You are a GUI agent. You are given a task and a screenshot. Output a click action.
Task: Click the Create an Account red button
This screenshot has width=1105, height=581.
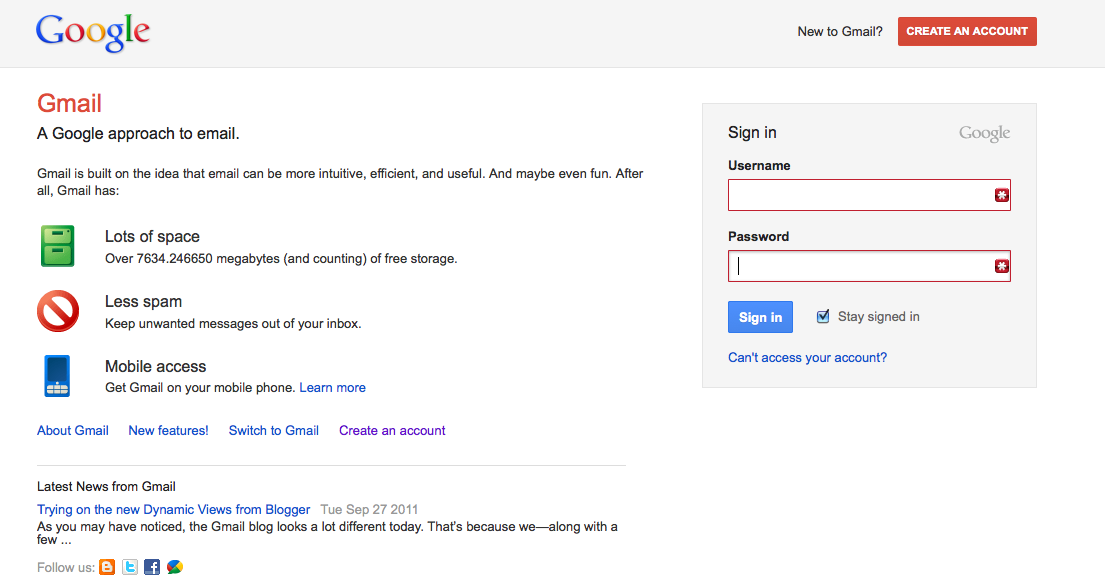point(967,32)
